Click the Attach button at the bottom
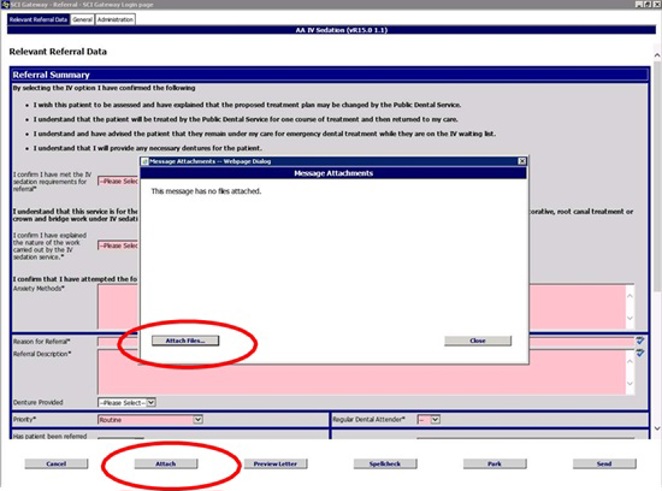Viewport: 662px width, 491px height. pos(166,464)
